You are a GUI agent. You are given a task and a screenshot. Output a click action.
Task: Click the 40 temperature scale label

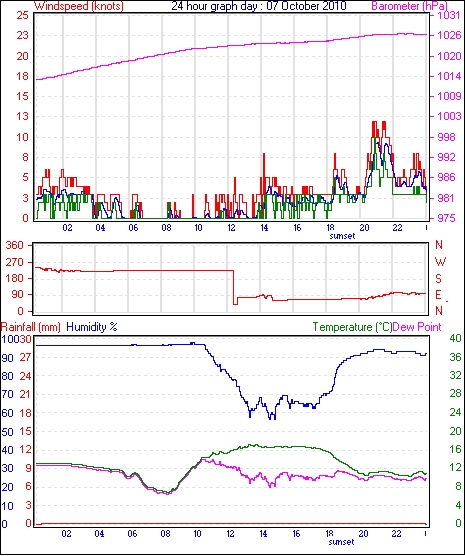point(455,338)
